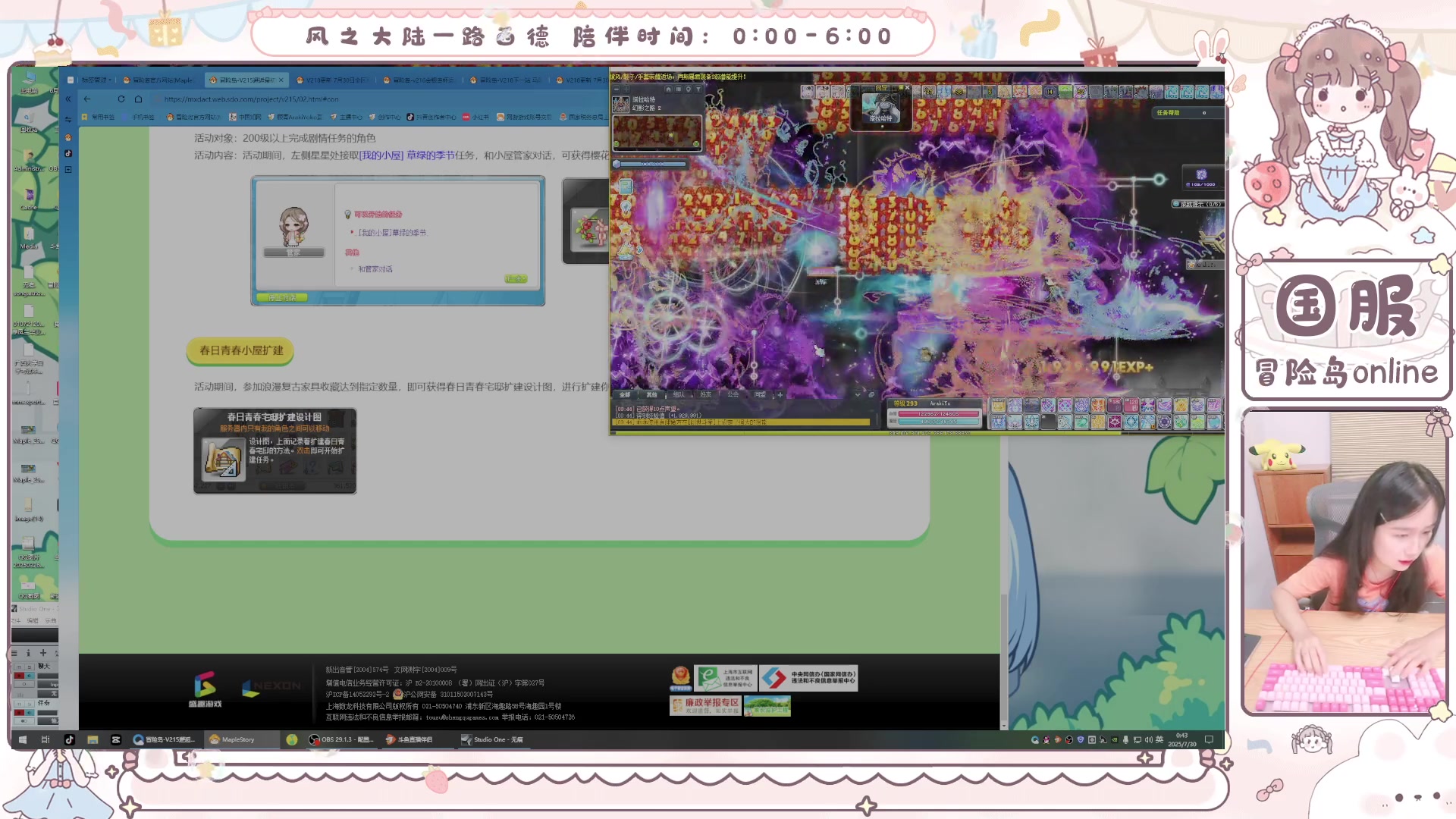1456x819 pixels.
Task: Open the 创作中心 bookmark
Action: 385,117
